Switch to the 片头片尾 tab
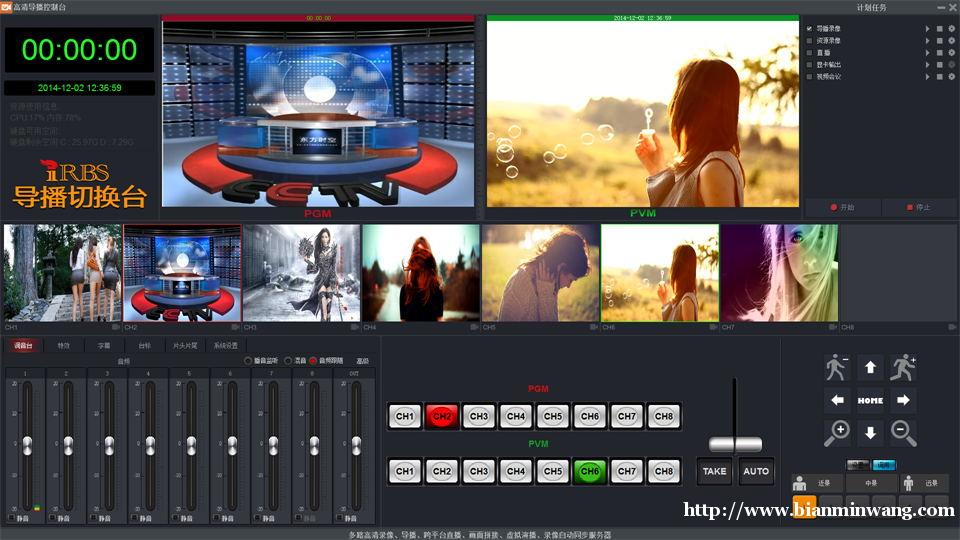This screenshot has height=540, width=960. [x=185, y=346]
